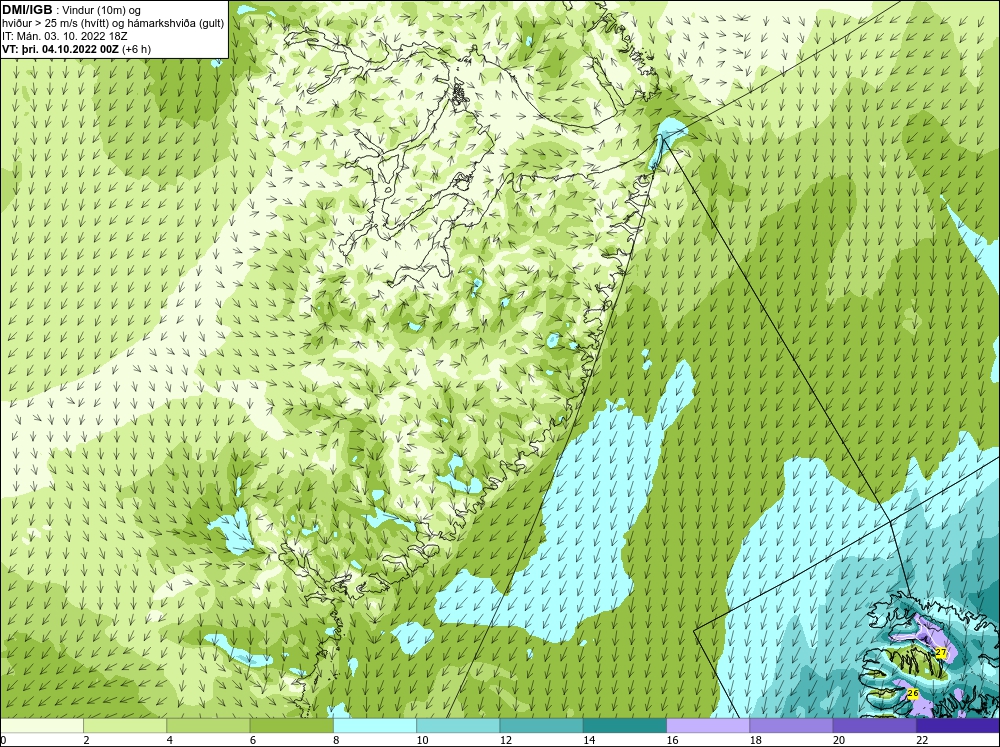The image size is (1000, 747).
Task: Click the yellow gust label 27
Action: pyautogui.click(x=941, y=653)
